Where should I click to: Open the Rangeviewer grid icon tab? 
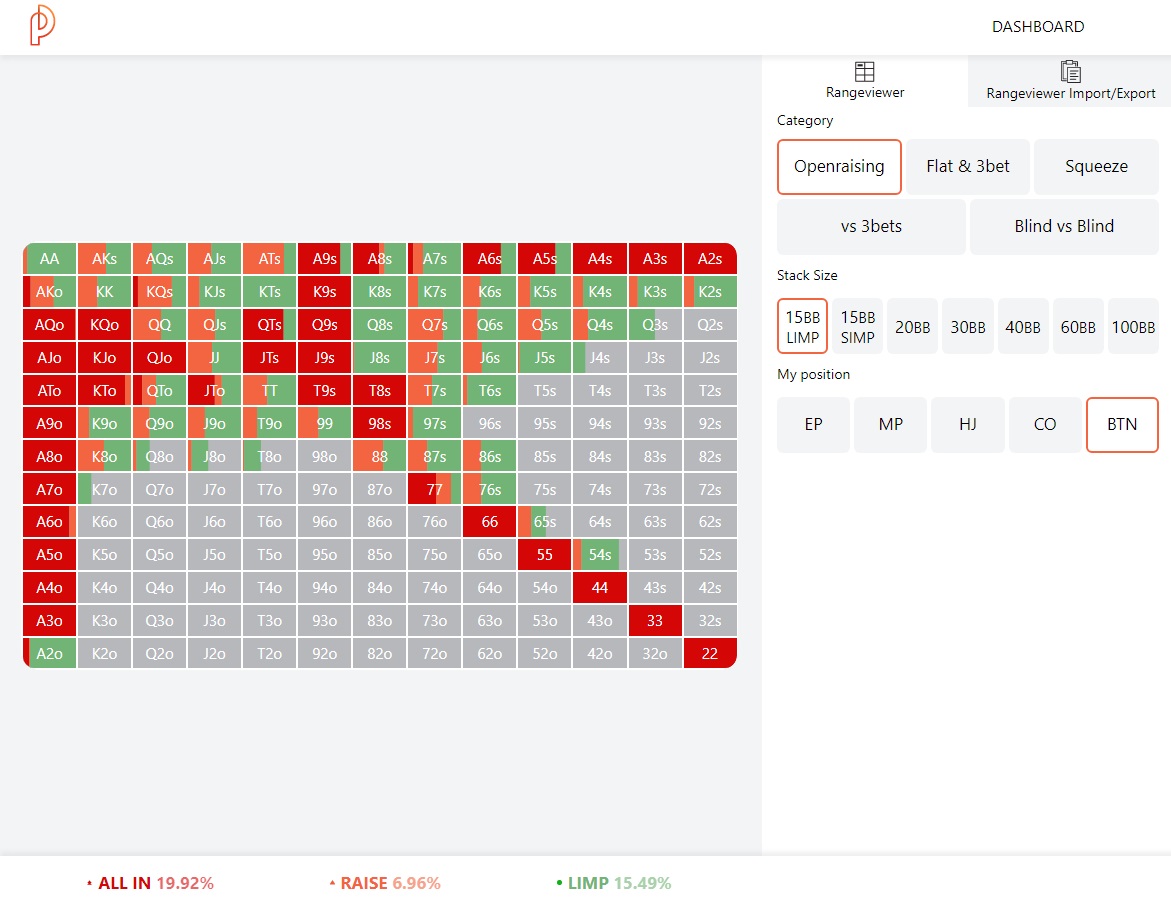coord(864,72)
